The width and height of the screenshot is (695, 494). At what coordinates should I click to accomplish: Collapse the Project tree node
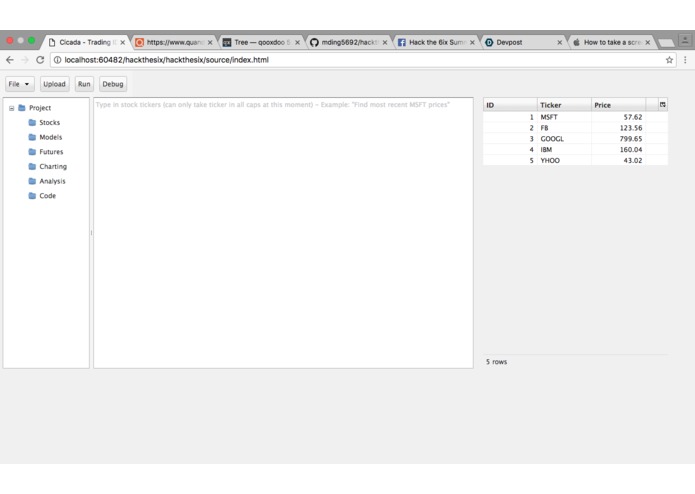pyautogui.click(x=12, y=108)
